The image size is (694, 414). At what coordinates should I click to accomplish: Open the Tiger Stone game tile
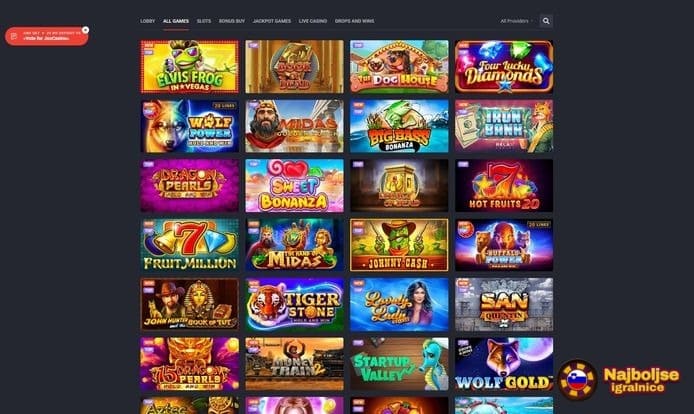(x=294, y=305)
